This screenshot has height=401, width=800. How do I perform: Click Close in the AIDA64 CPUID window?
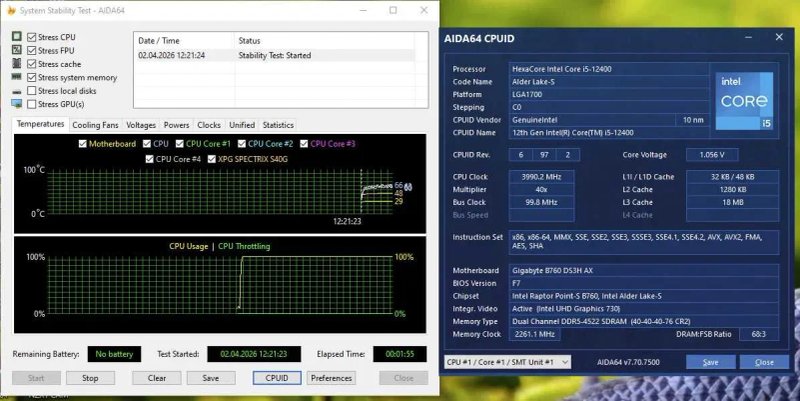[x=764, y=362]
